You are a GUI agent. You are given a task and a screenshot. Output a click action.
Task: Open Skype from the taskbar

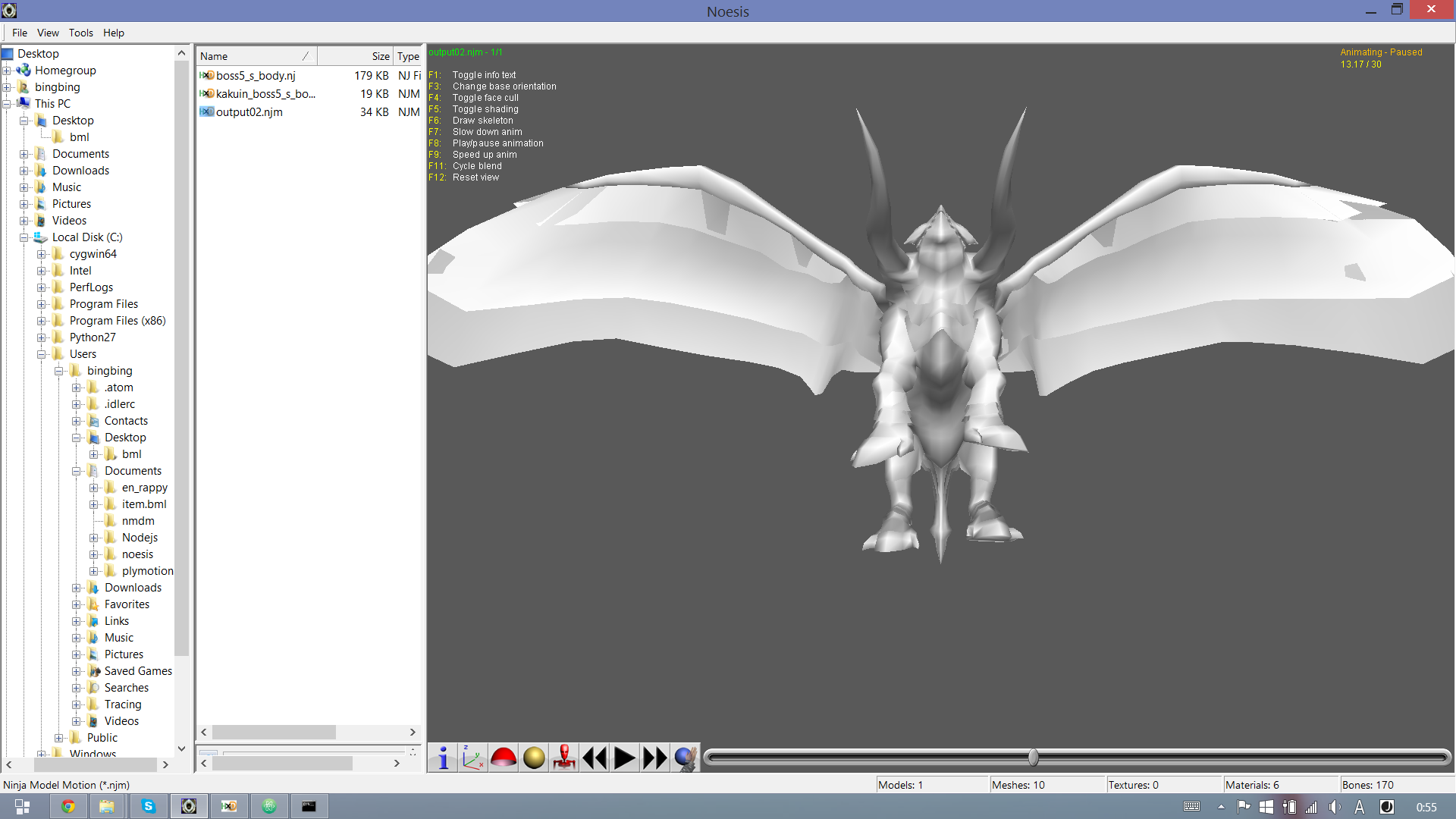(149, 807)
